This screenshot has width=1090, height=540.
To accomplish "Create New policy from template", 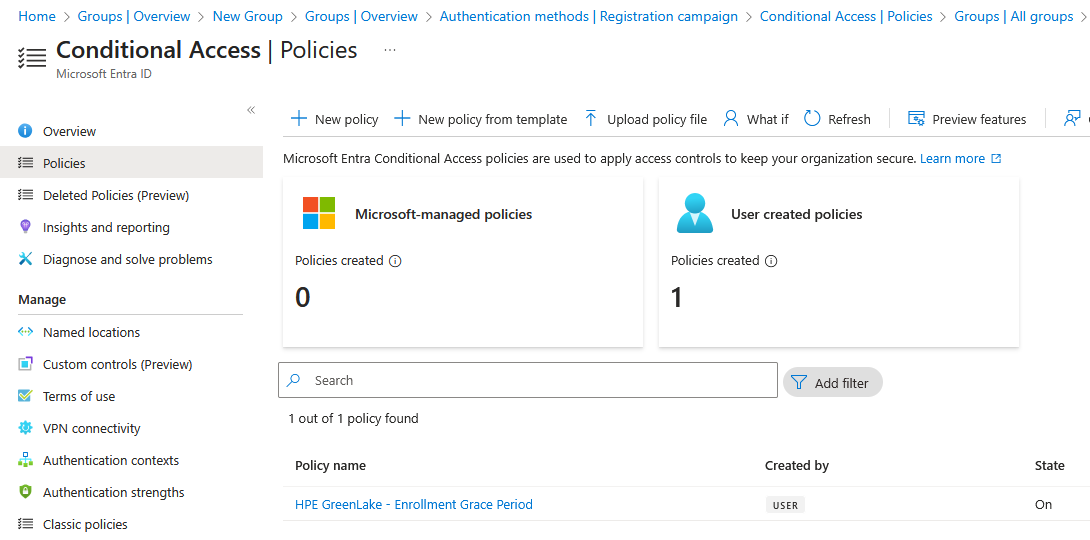I will point(481,119).
